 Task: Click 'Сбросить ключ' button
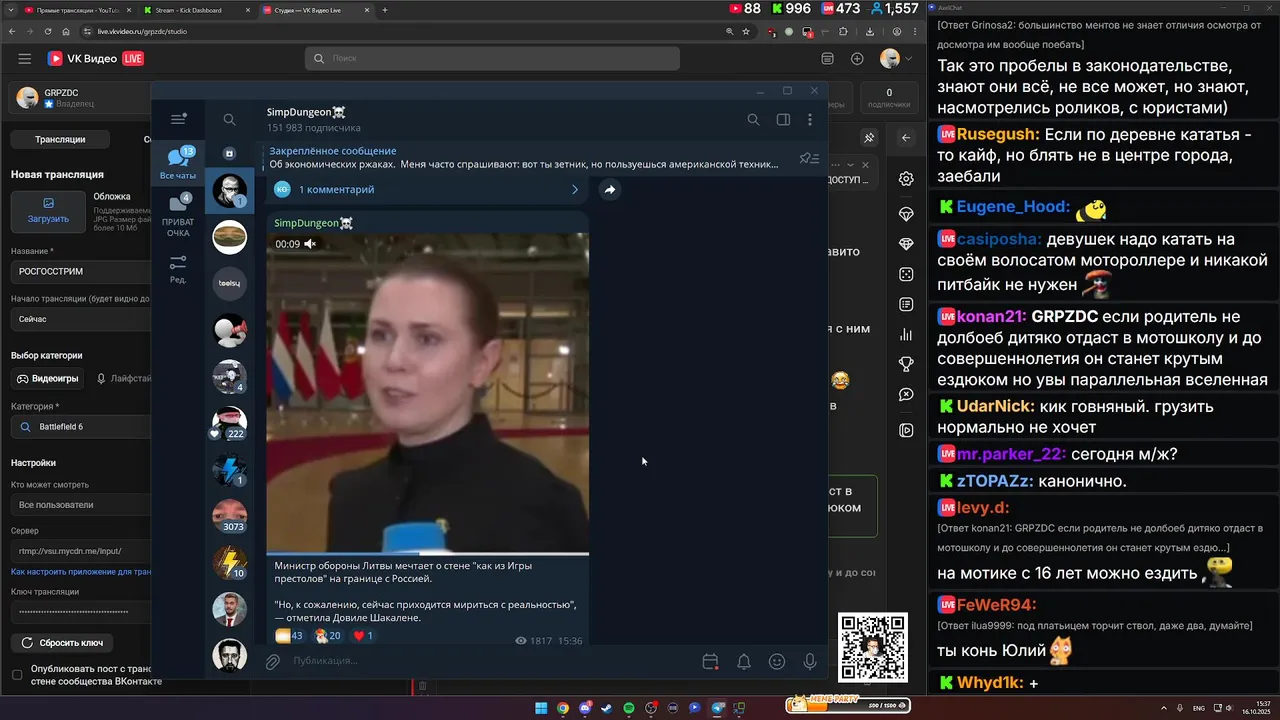(62, 643)
